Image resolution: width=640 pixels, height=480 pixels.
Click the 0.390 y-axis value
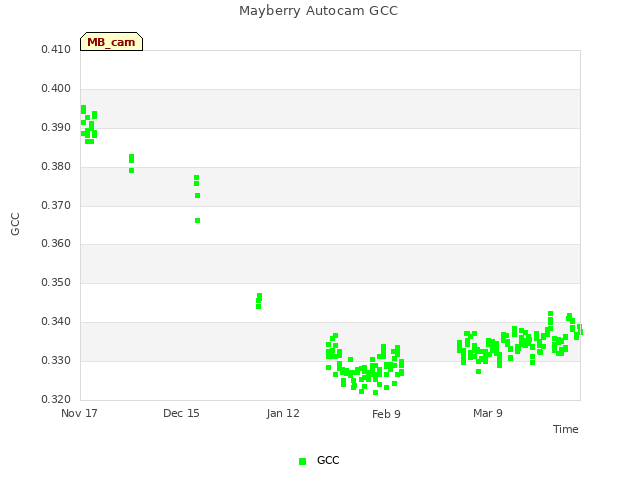56,128
